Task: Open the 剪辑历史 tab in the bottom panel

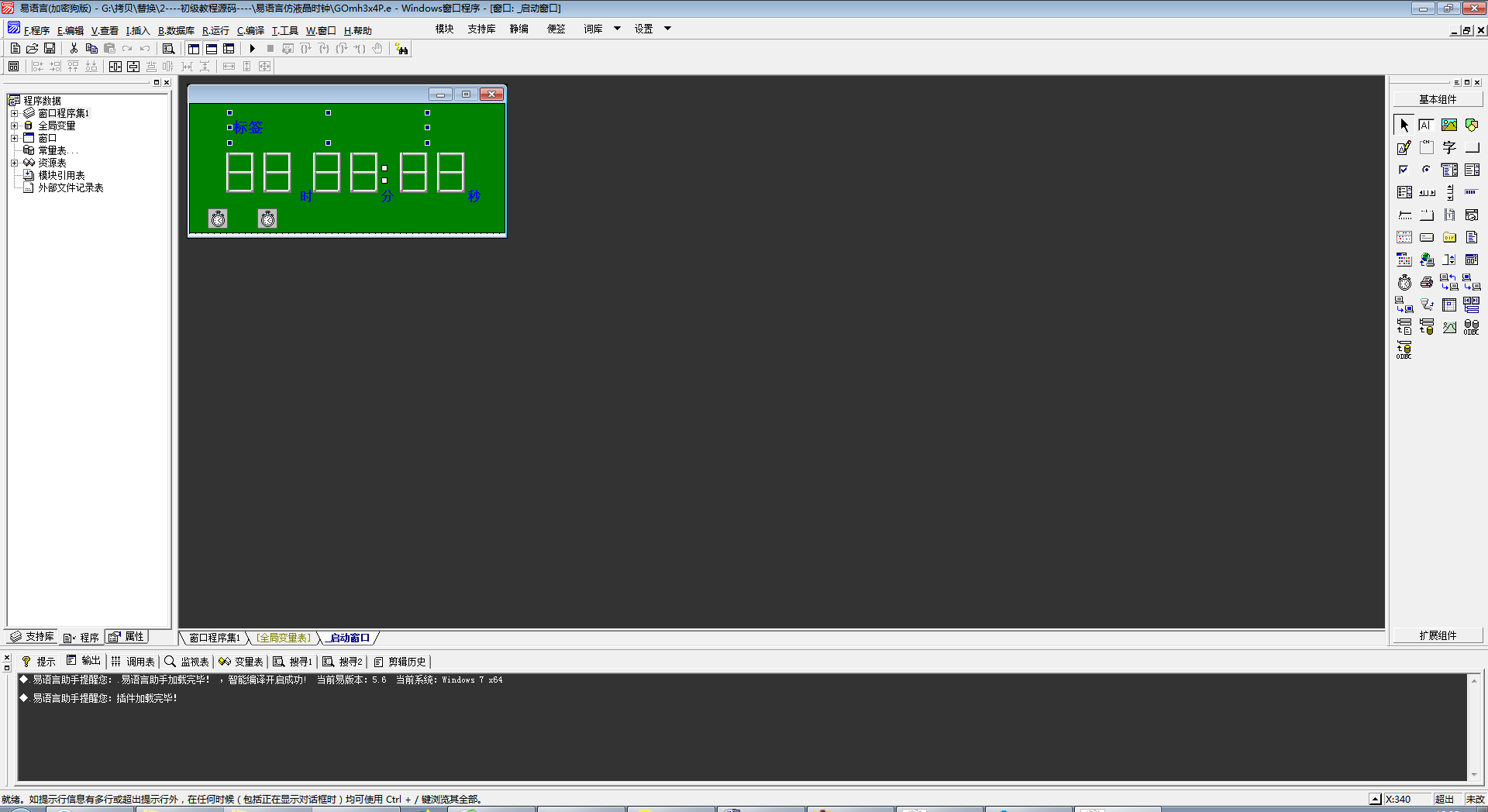Action: pos(400,662)
